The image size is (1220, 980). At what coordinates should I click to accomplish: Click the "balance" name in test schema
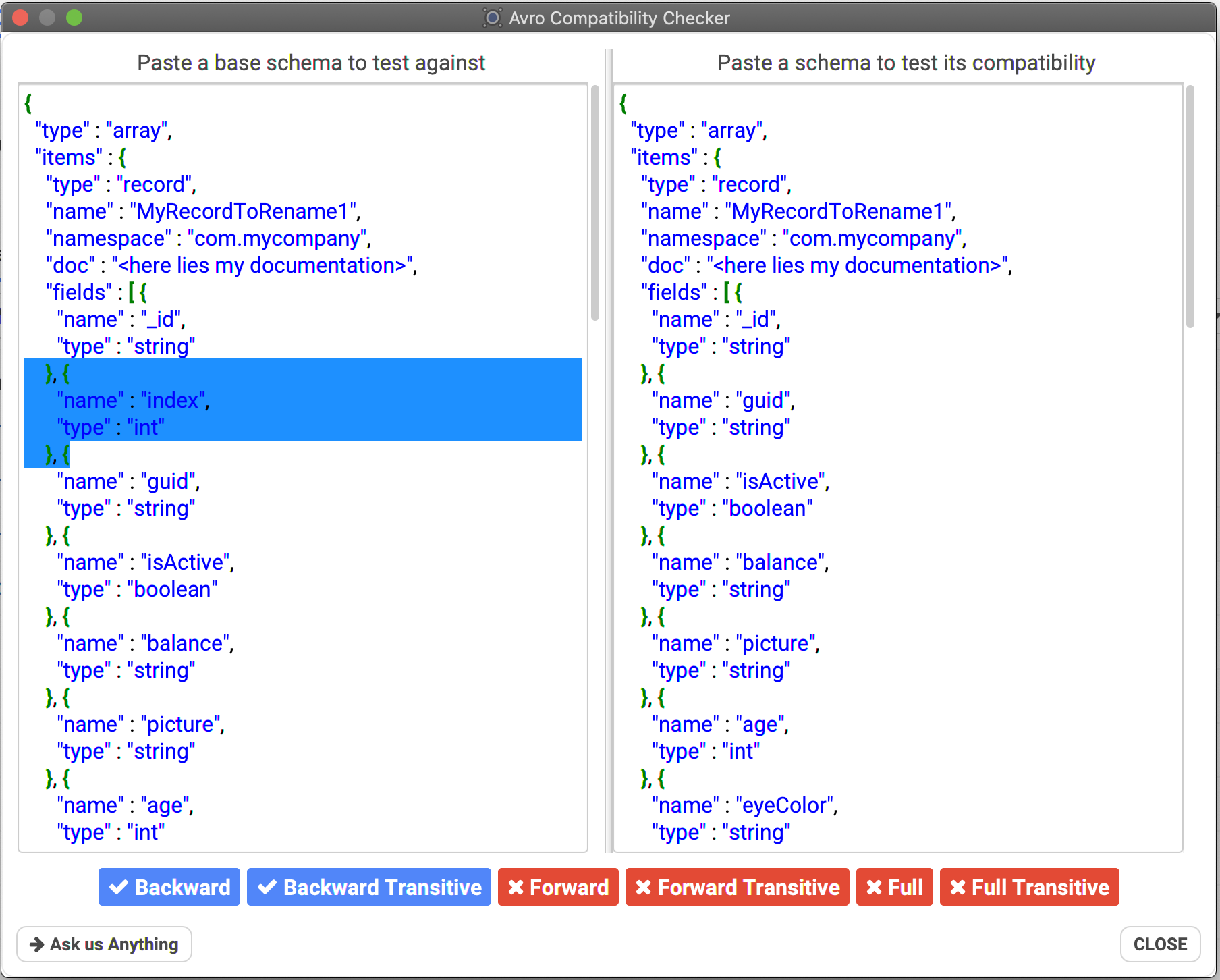(x=780, y=562)
